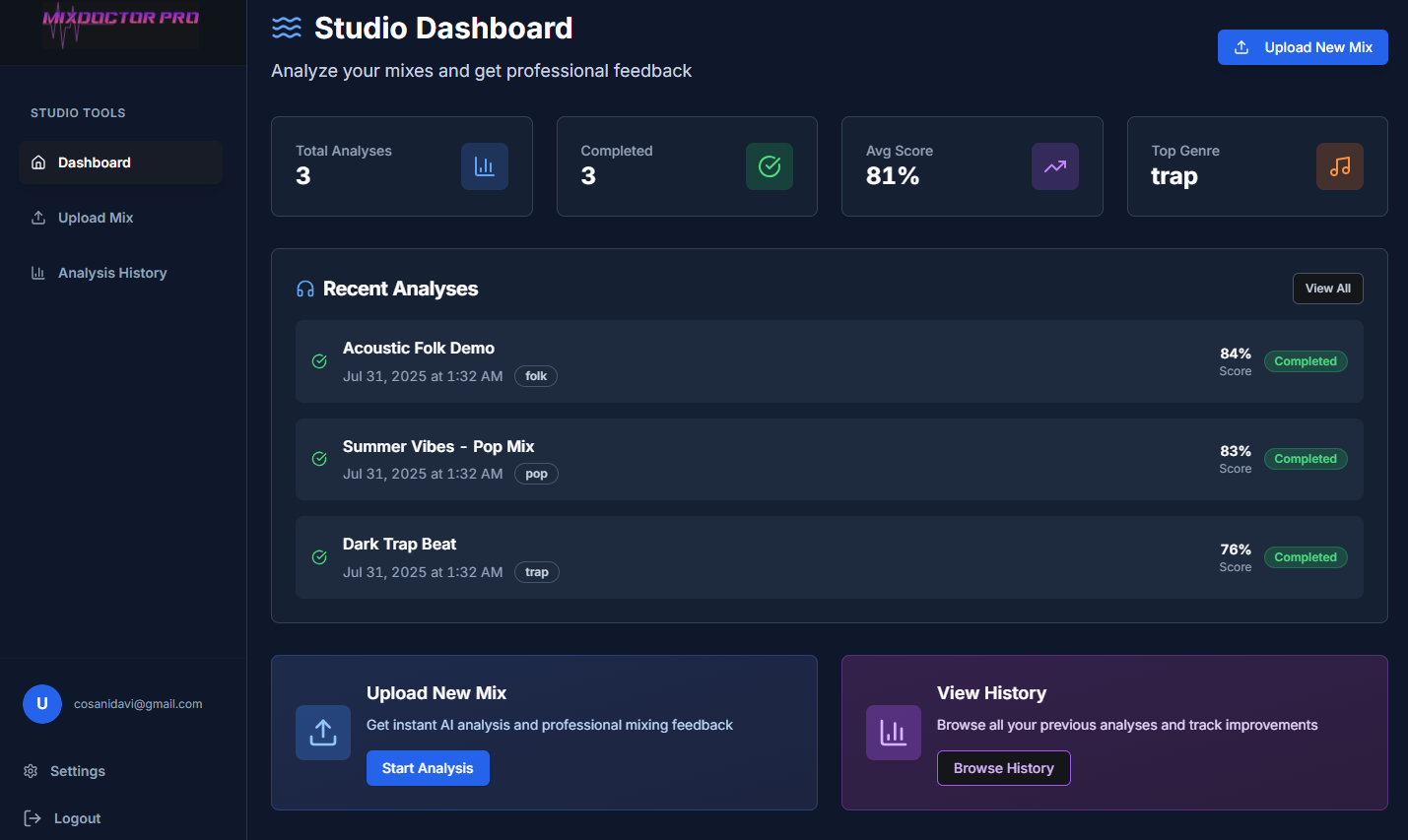The image size is (1408, 840).
Task: Click the check icon beside Summer Vibes
Action: point(319,459)
